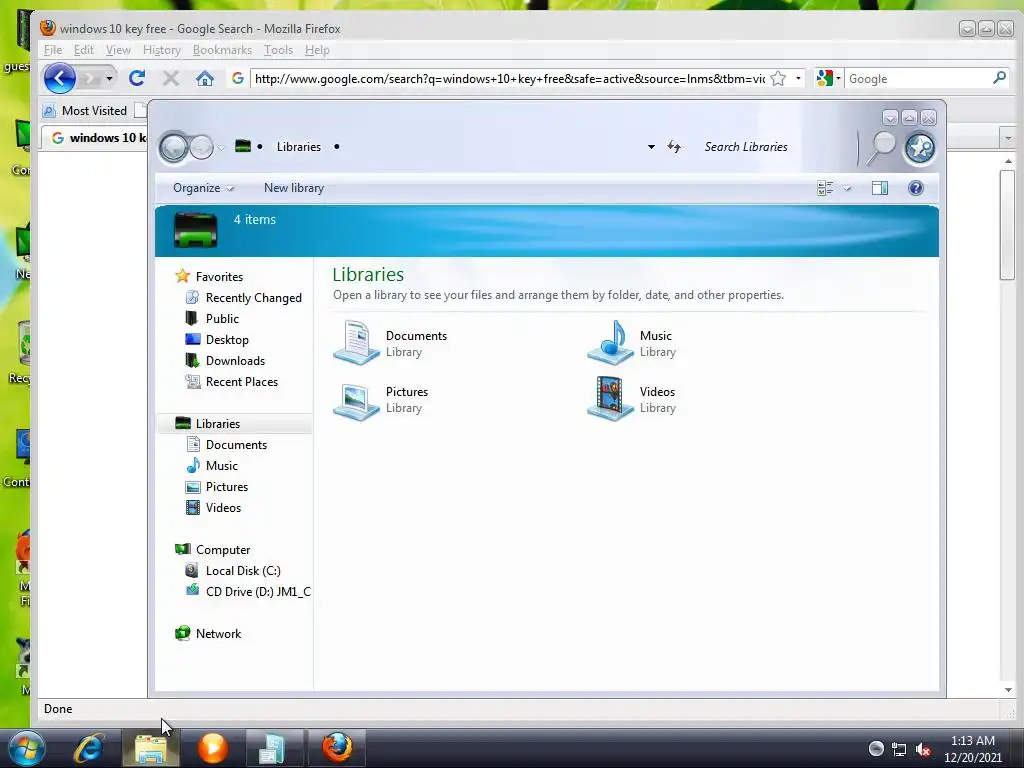1024x768 pixels.
Task: Create a New library
Action: point(294,188)
